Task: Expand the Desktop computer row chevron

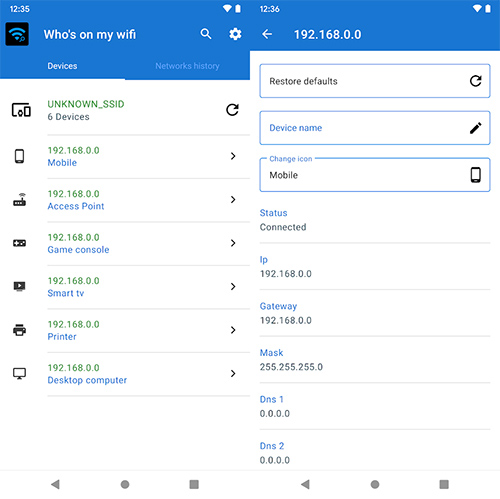Action: tap(233, 373)
